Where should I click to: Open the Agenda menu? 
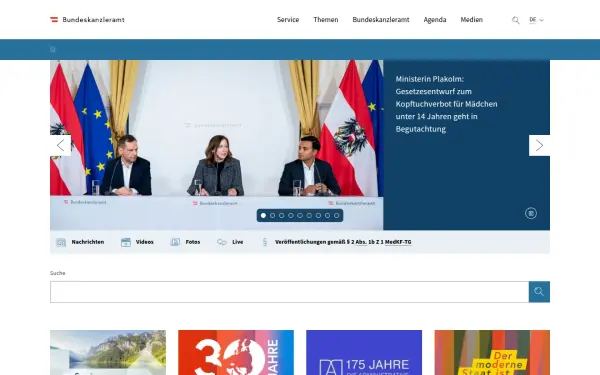pyautogui.click(x=435, y=20)
